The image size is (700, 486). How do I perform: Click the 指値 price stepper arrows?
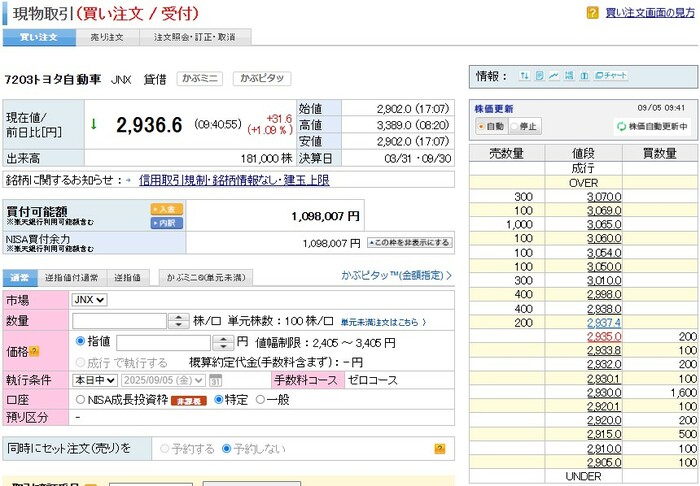pos(223,343)
